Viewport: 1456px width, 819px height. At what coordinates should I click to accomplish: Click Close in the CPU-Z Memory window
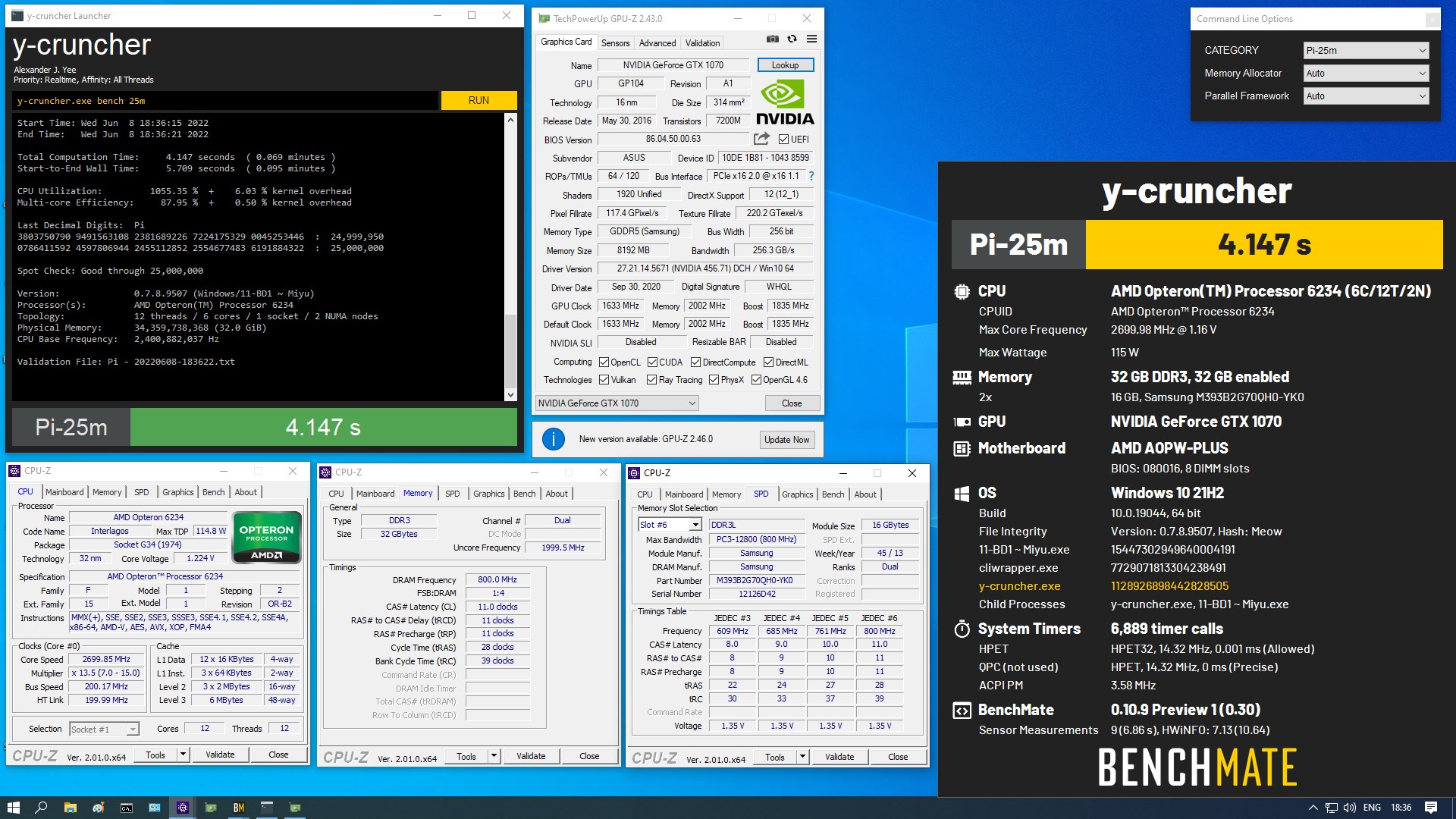[589, 756]
